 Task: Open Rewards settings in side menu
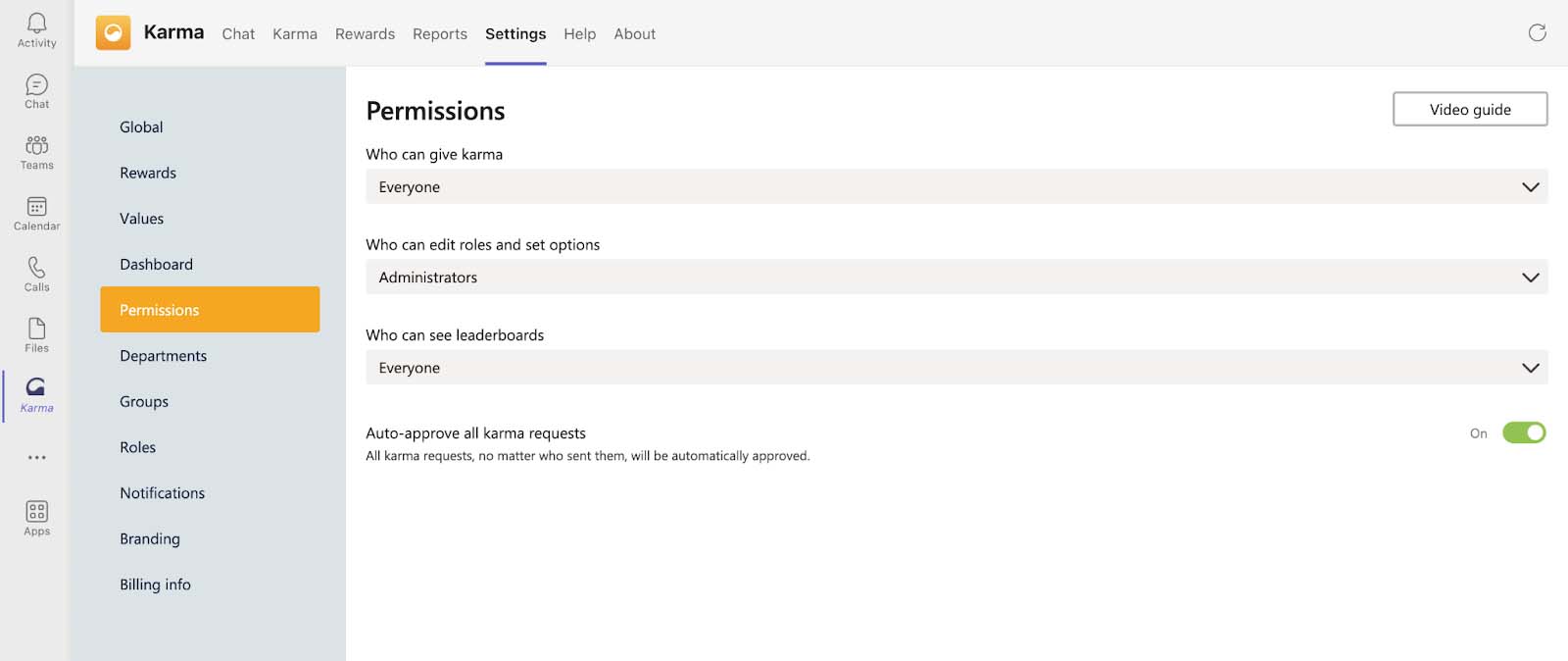210,173
